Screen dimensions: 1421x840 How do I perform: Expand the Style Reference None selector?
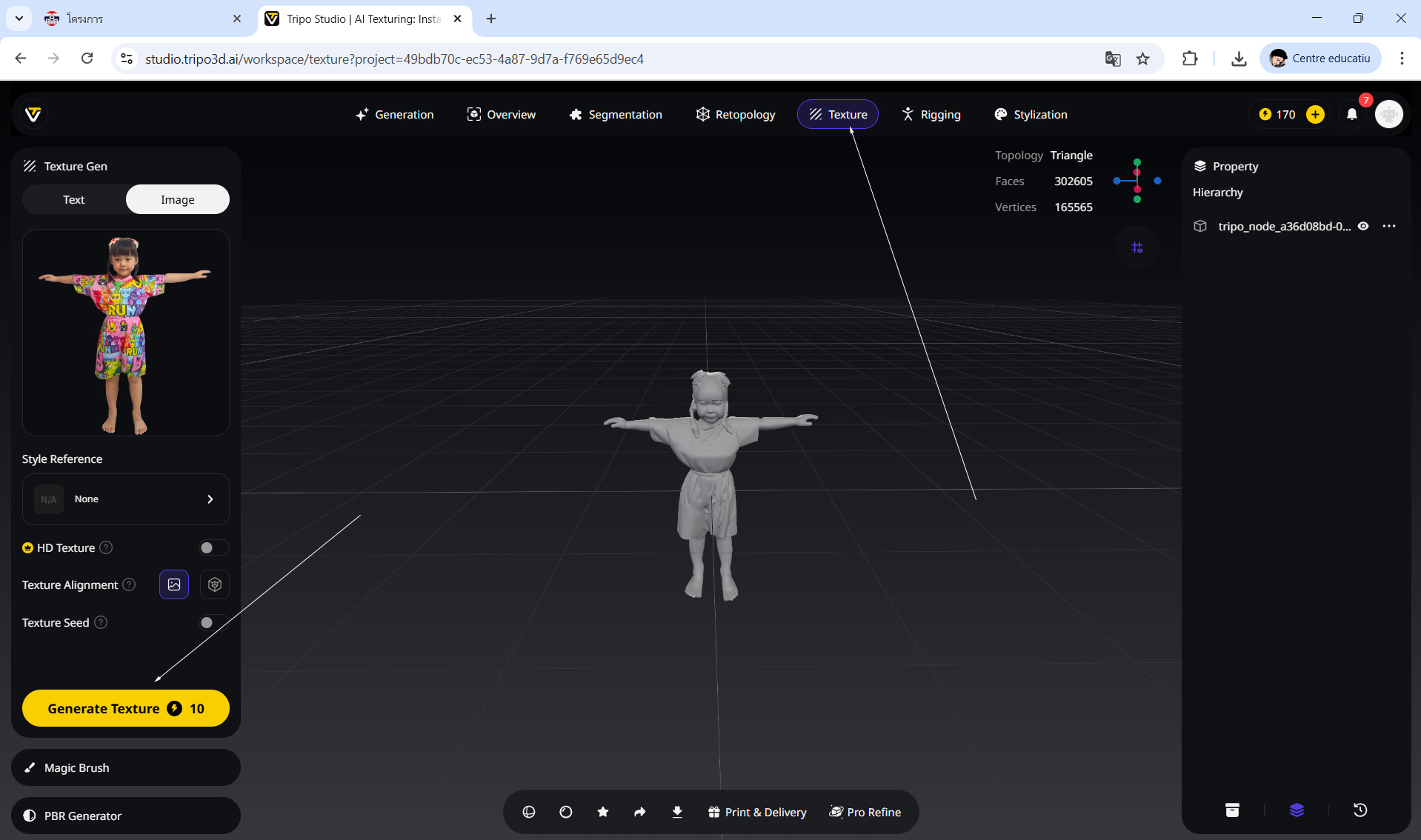tap(126, 499)
